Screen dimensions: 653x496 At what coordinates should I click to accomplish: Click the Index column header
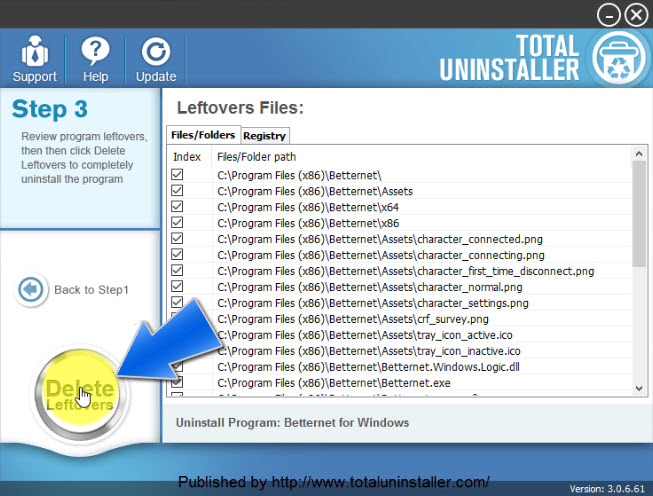coord(187,157)
